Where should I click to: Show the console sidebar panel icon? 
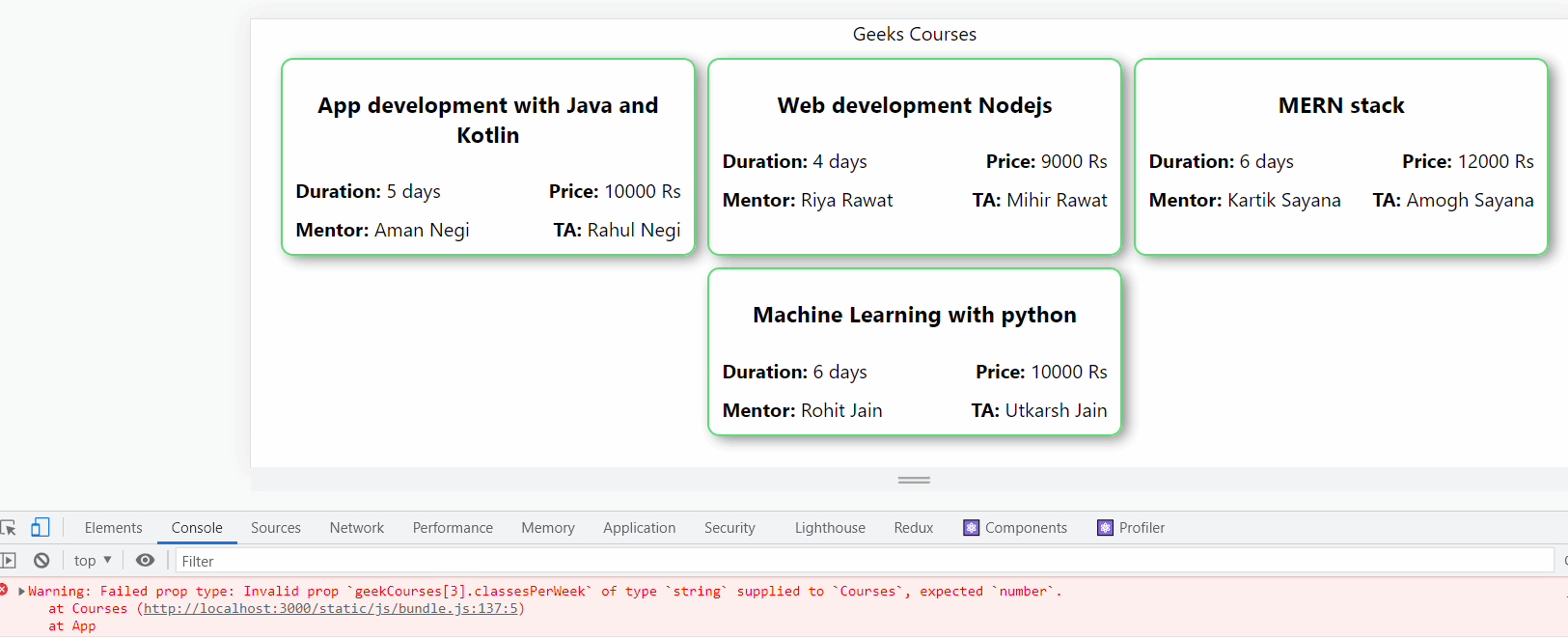click(x=9, y=561)
